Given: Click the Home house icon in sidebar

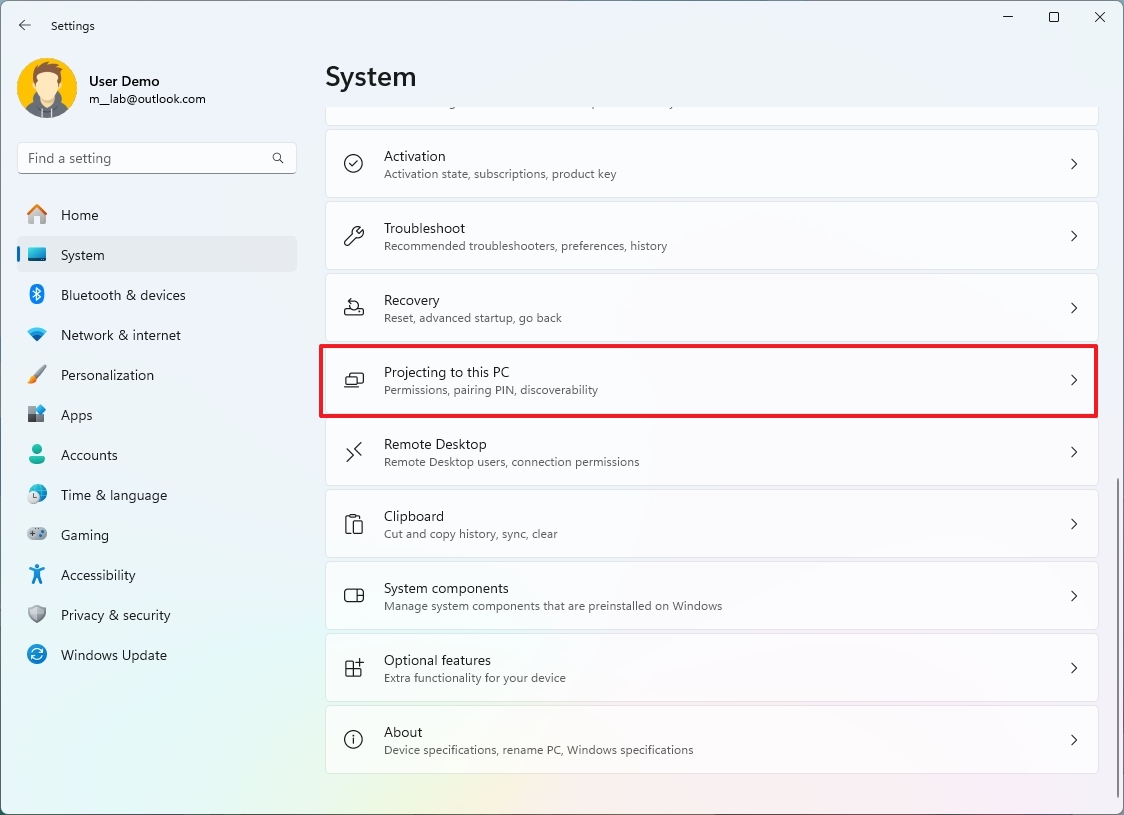Looking at the screenshot, I should click(x=37, y=214).
